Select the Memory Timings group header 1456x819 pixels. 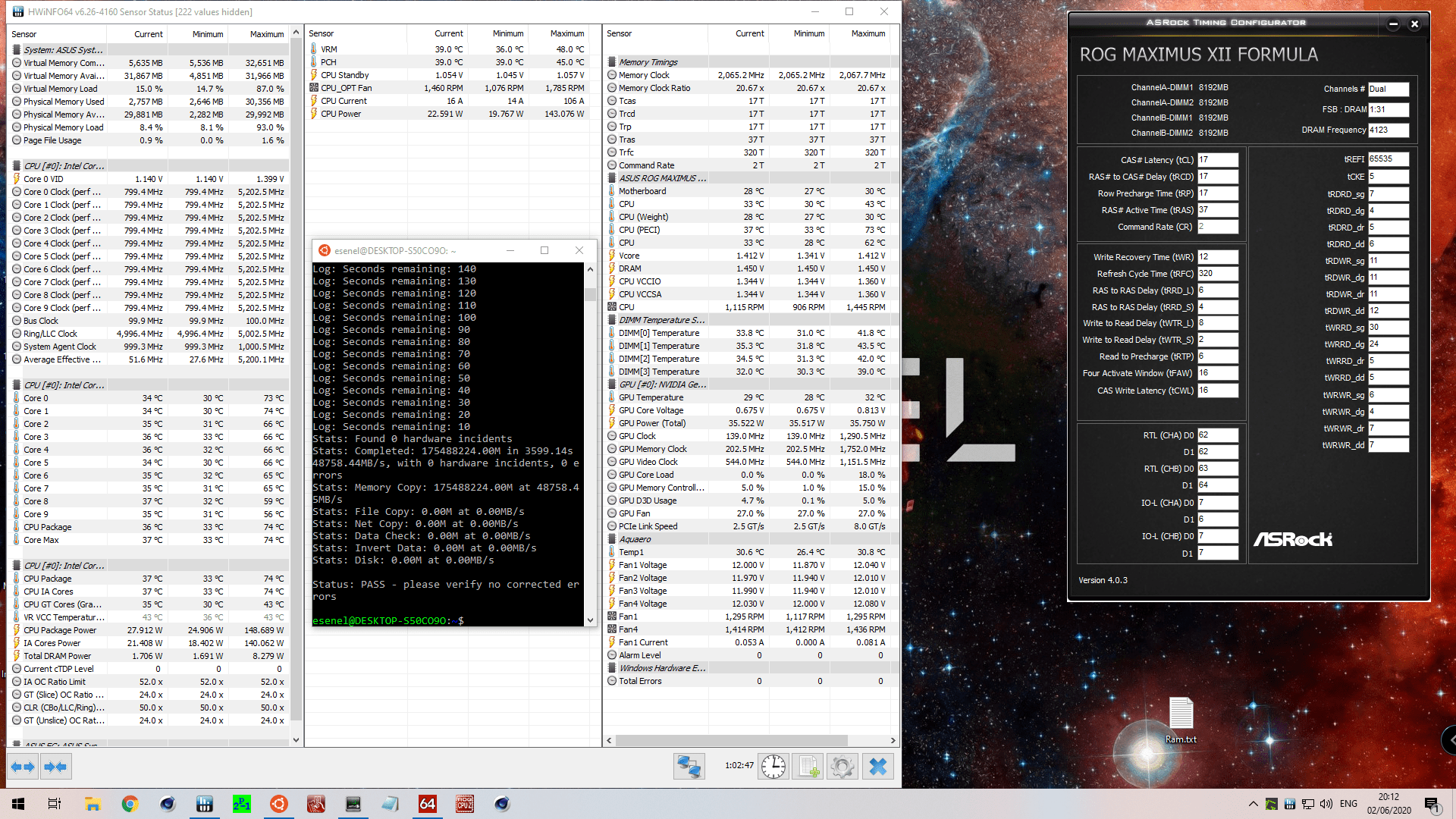click(751, 62)
